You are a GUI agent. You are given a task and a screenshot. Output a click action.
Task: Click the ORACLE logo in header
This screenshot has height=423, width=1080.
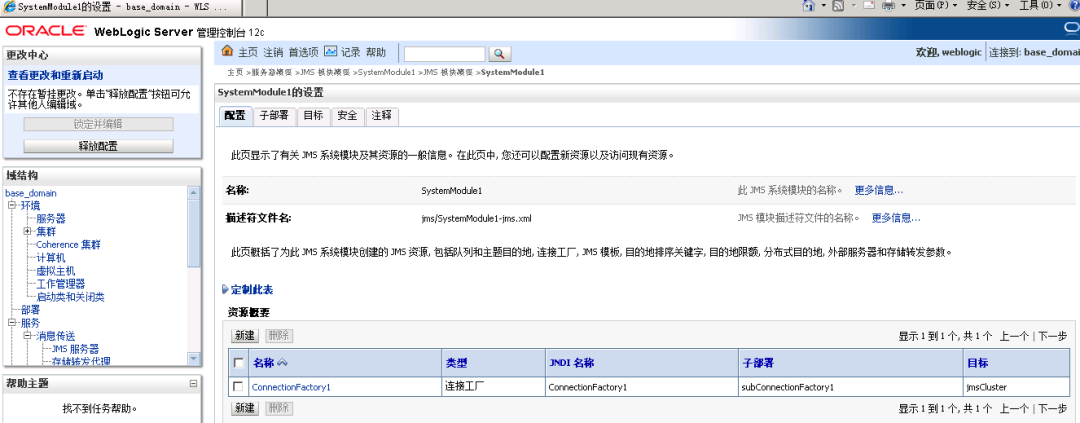[x=45, y=31]
